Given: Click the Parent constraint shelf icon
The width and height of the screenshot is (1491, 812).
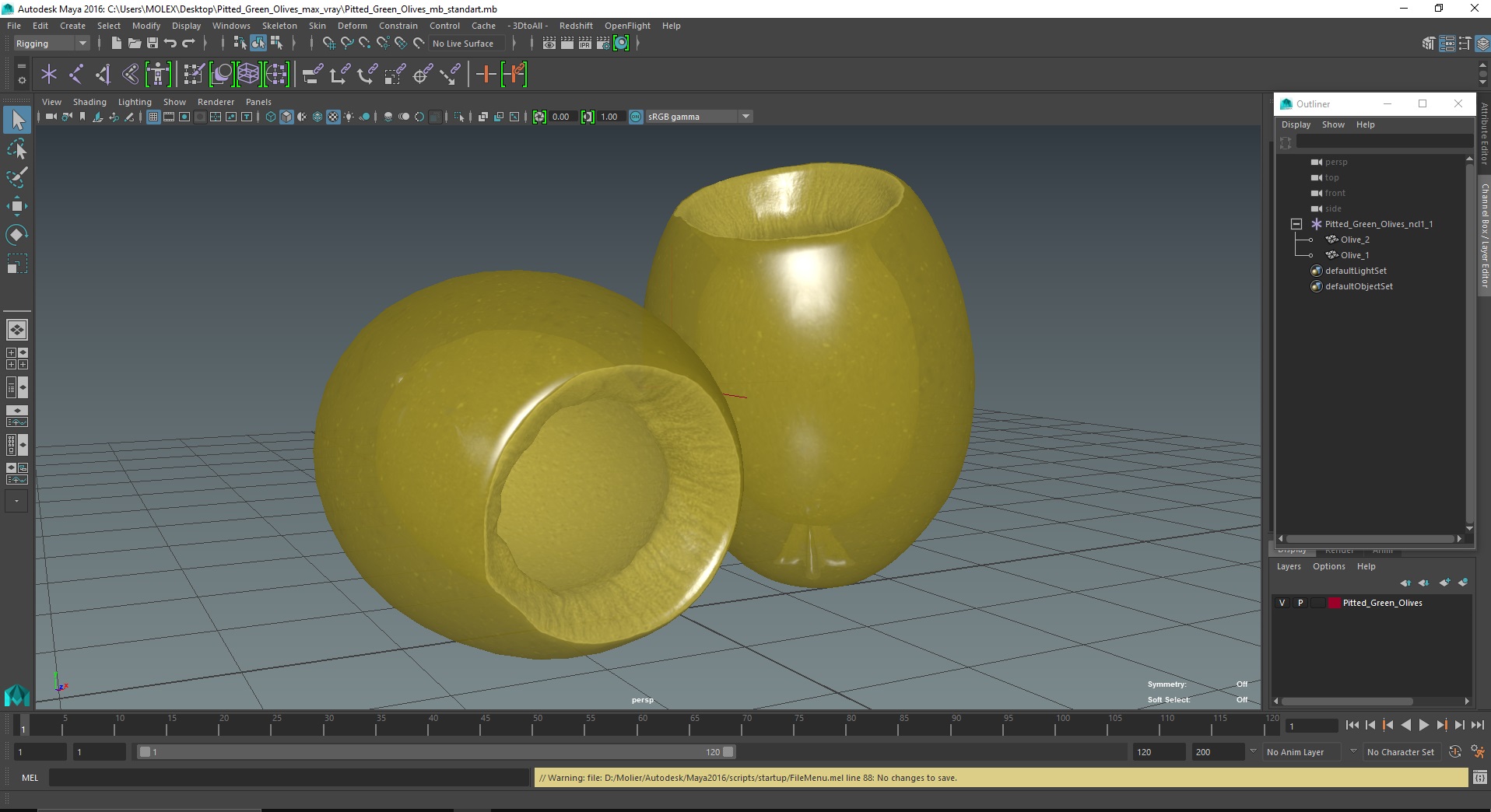Looking at the screenshot, I should (x=312, y=75).
